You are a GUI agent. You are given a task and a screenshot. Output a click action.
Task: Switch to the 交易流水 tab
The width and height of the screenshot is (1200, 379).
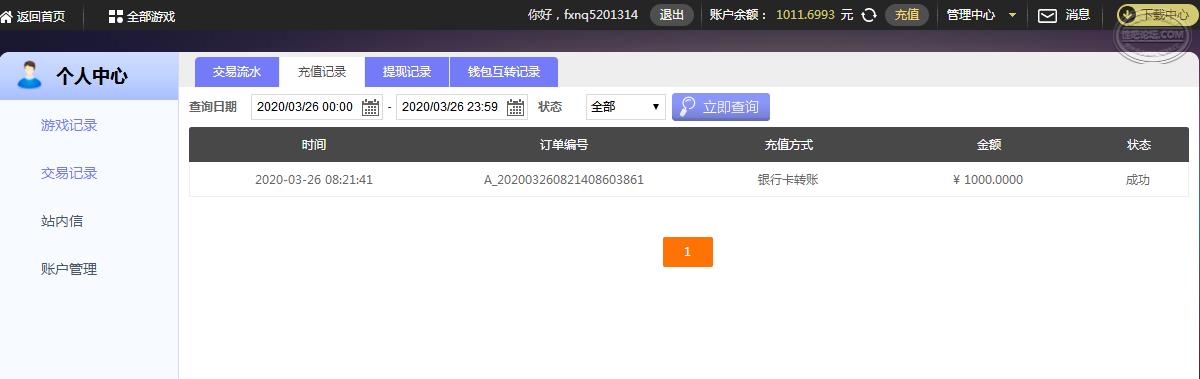pyautogui.click(x=237, y=72)
